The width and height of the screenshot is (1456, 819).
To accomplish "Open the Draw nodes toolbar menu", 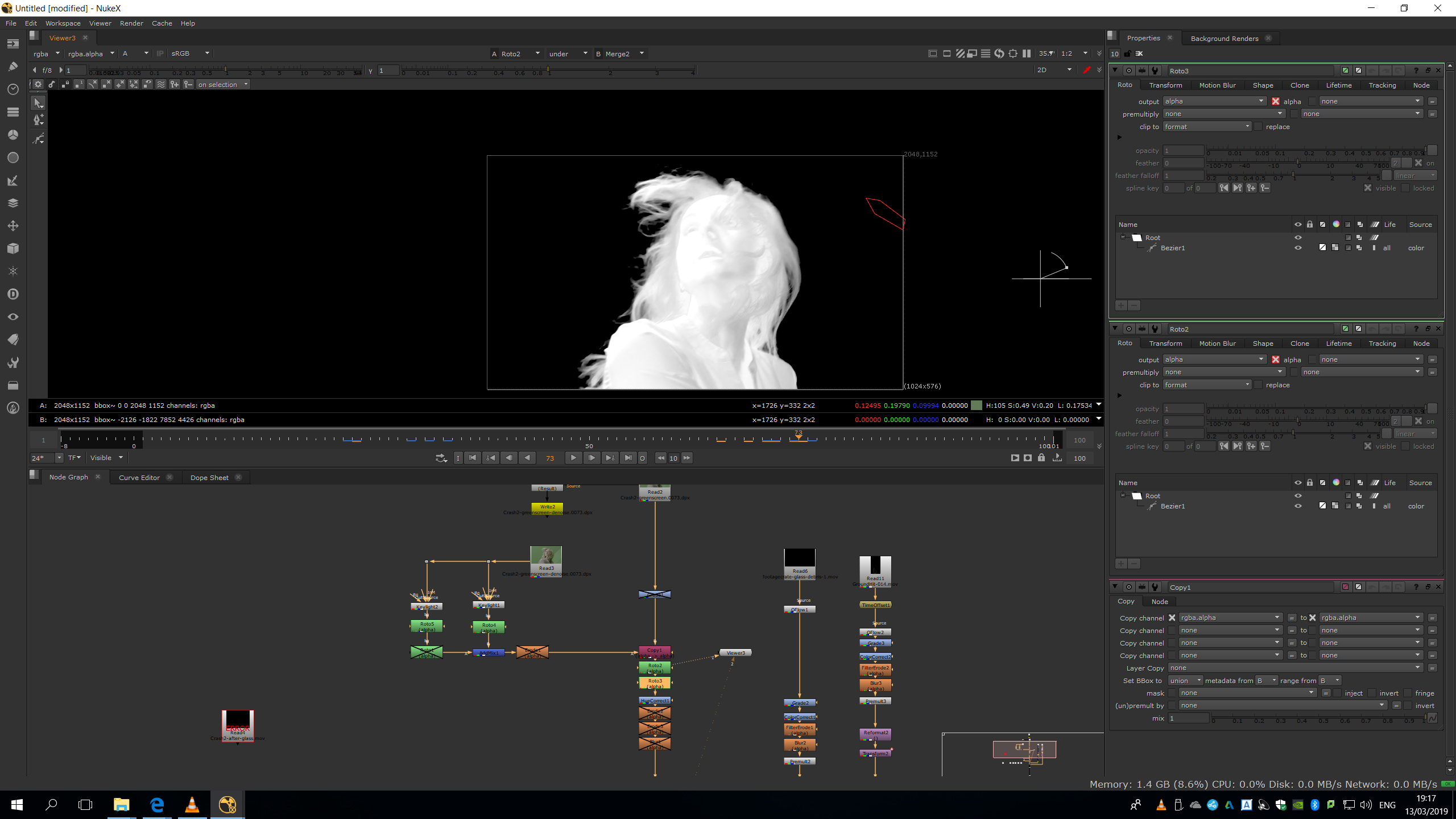I will coord(13,67).
